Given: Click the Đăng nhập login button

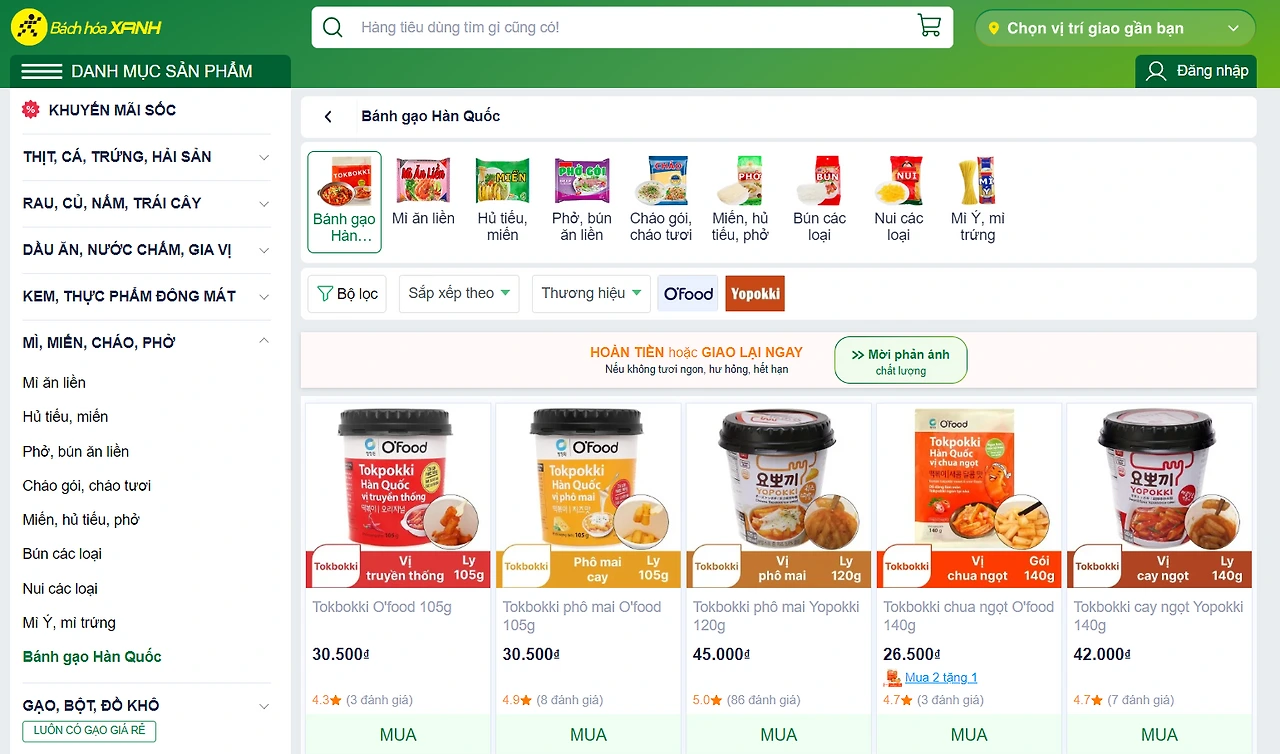Looking at the screenshot, I should point(1196,71).
